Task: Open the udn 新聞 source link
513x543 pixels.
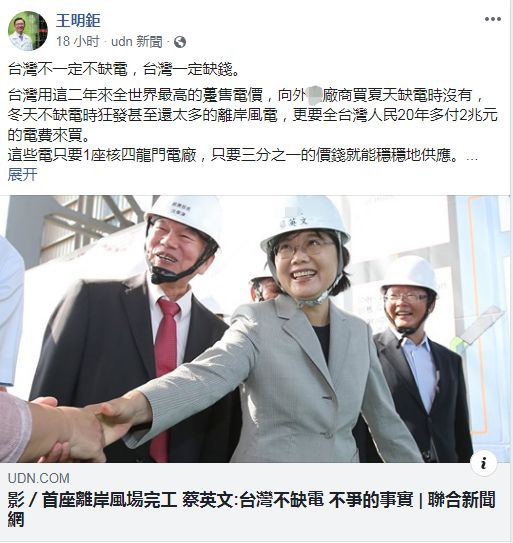Action: tap(137, 42)
